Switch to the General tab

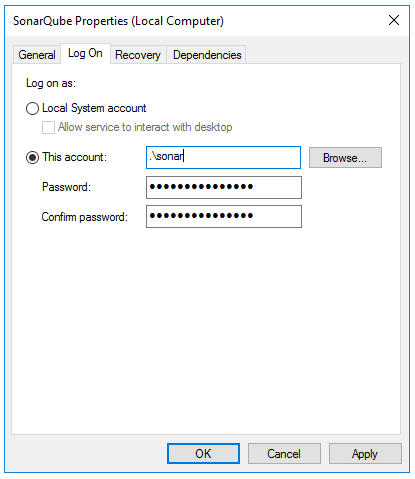pos(37,55)
